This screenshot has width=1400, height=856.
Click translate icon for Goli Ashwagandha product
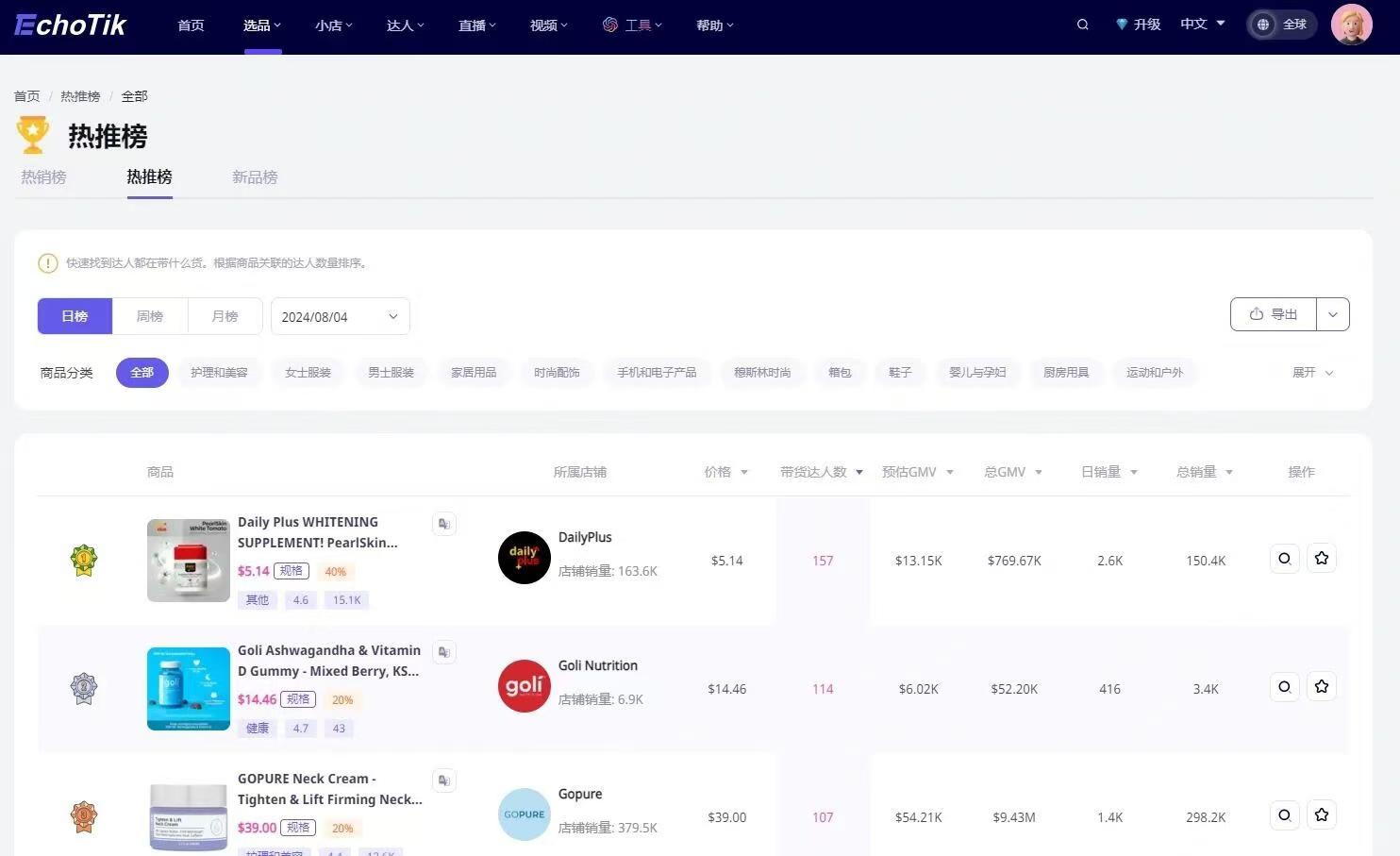pos(443,652)
